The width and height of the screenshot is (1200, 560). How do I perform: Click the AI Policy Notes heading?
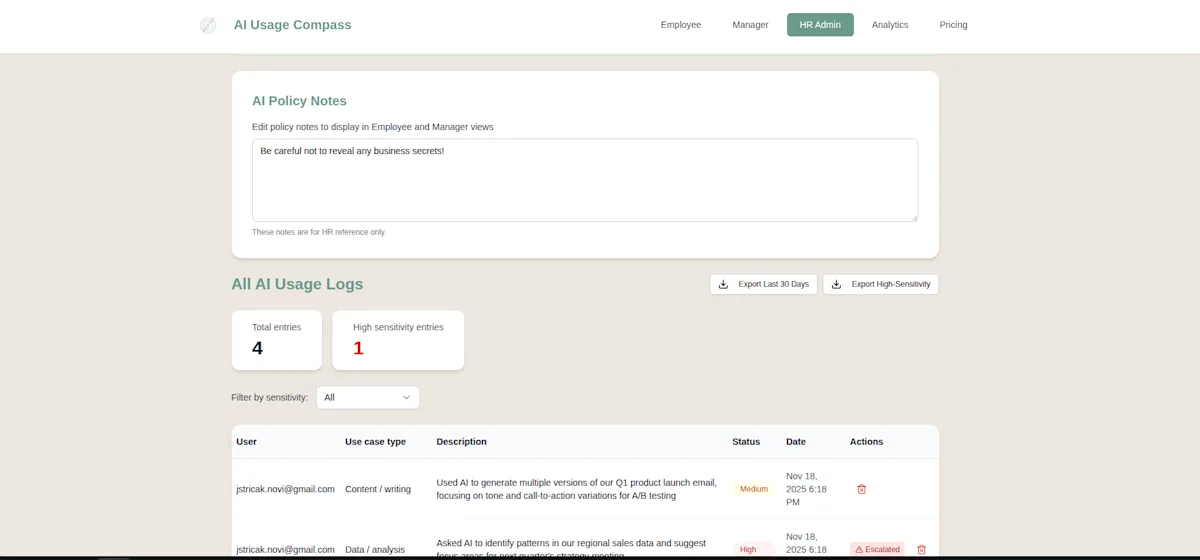[x=299, y=101]
